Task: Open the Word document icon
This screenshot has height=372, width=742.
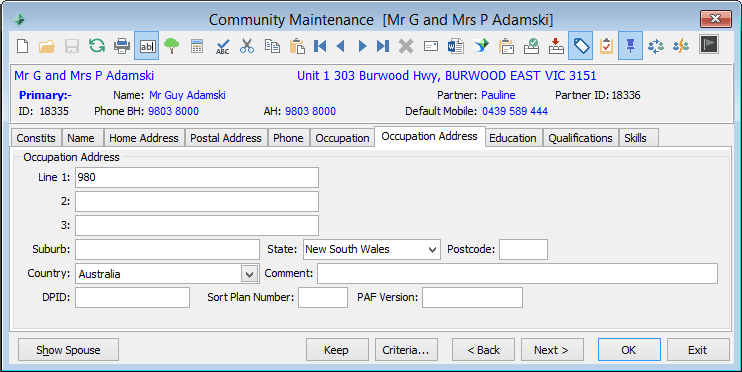Action: click(x=456, y=46)
